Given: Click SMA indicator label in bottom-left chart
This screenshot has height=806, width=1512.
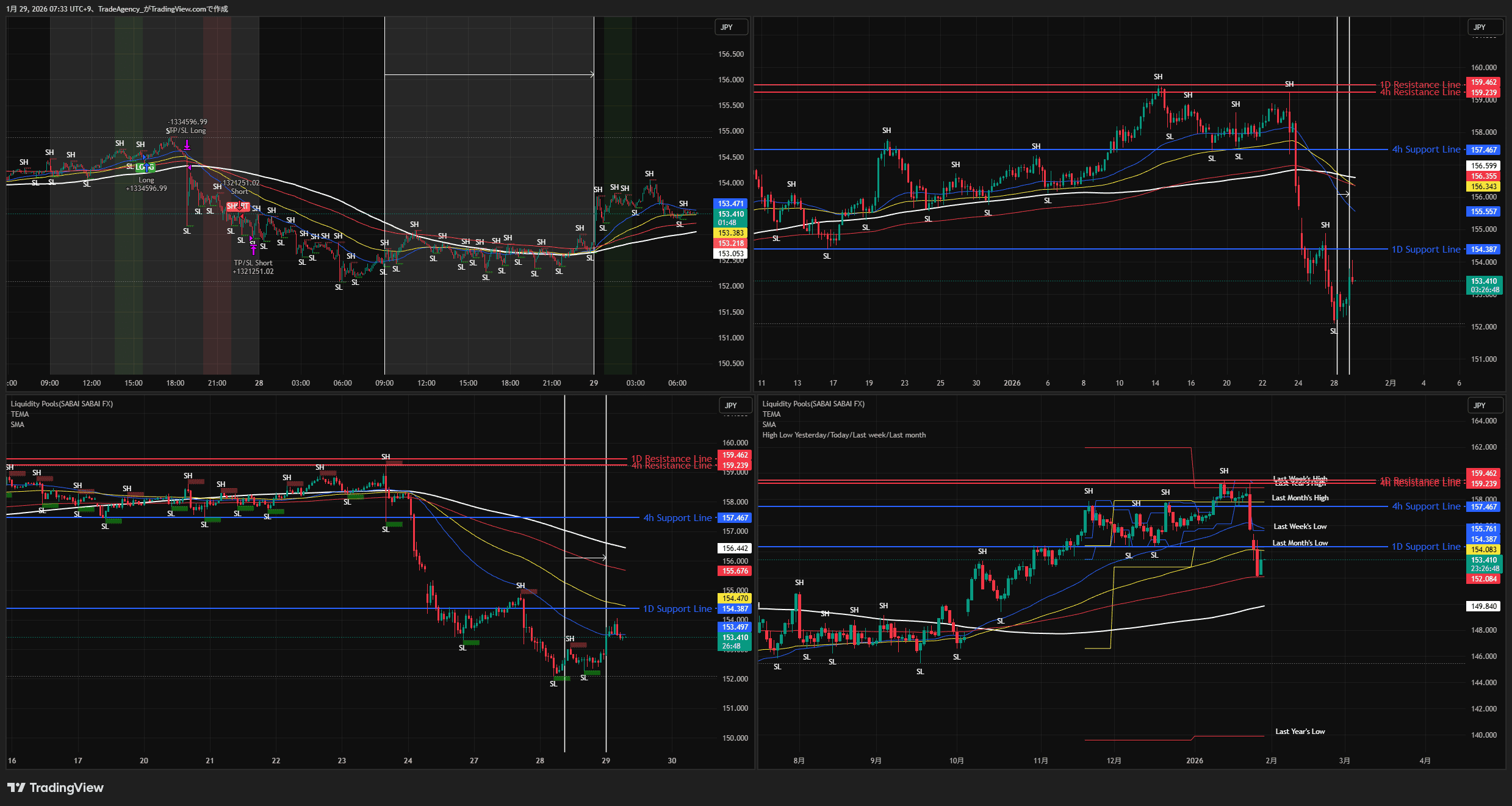Looking at the screenshot, I should coord(17,425).
